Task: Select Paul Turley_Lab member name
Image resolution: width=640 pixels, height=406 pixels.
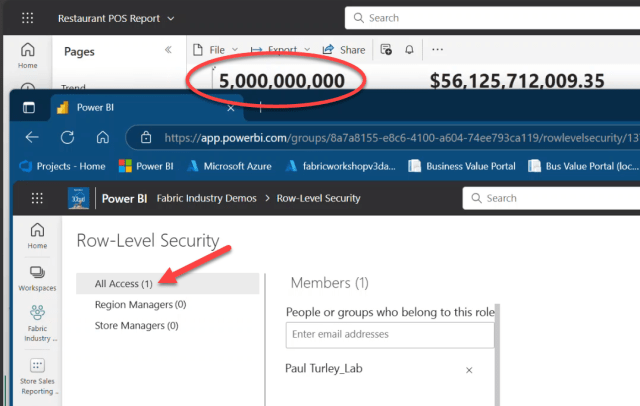Action: coord(324,368)
